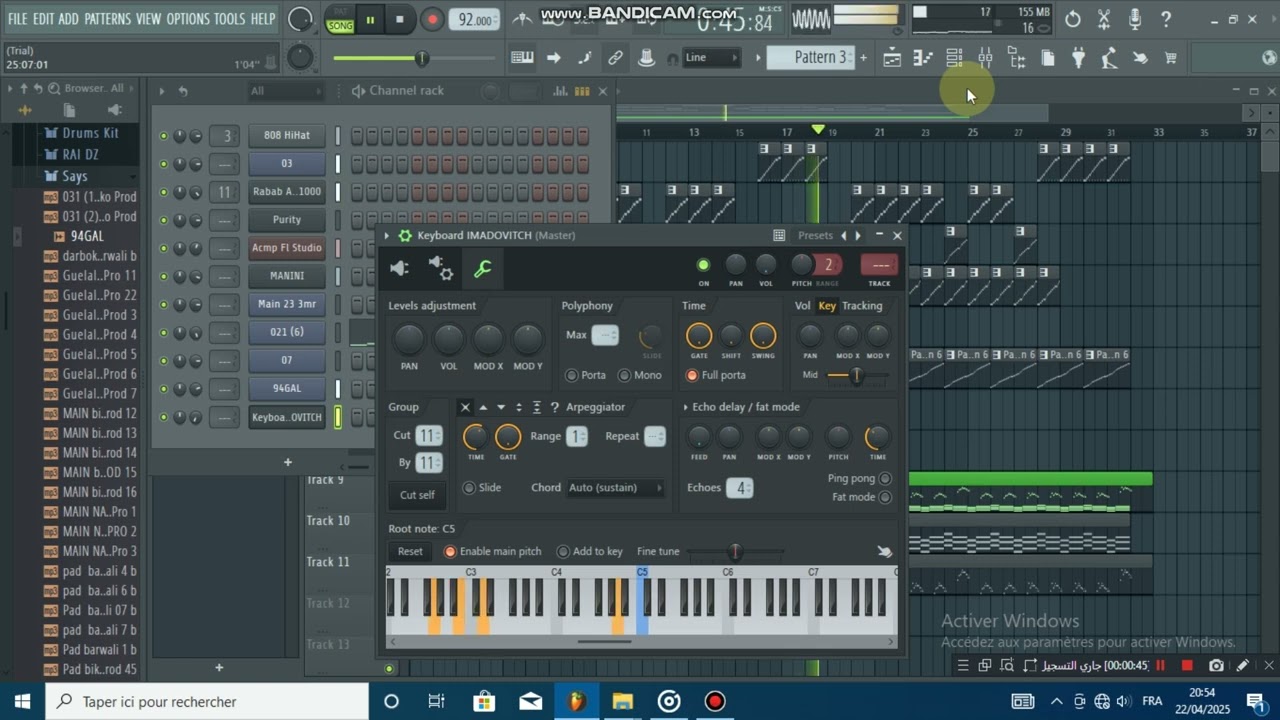Switch to the Vol tracking tab

[x=803, y=306]
